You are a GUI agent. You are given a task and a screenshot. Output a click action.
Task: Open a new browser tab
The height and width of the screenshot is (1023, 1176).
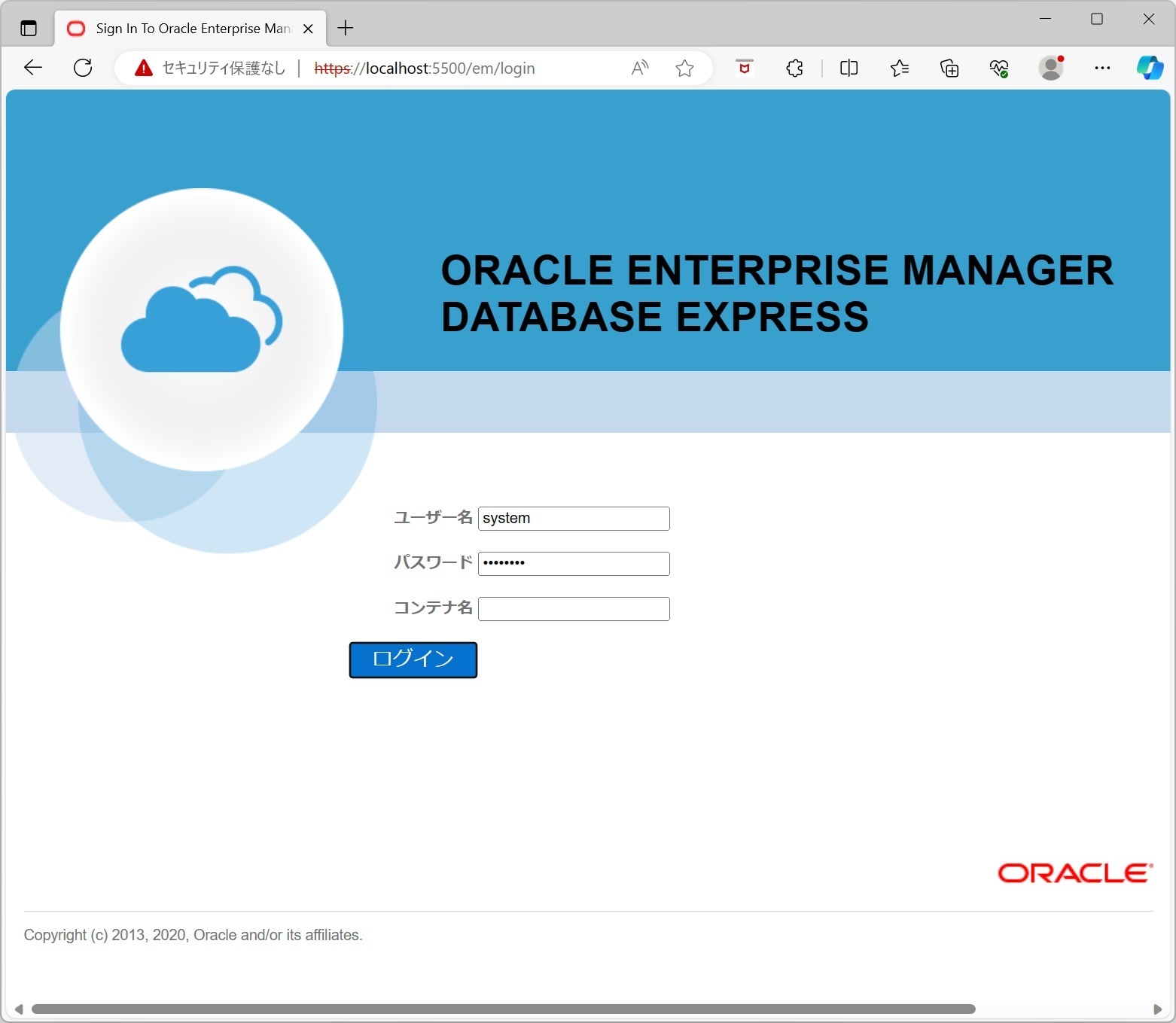pos(345,28)
